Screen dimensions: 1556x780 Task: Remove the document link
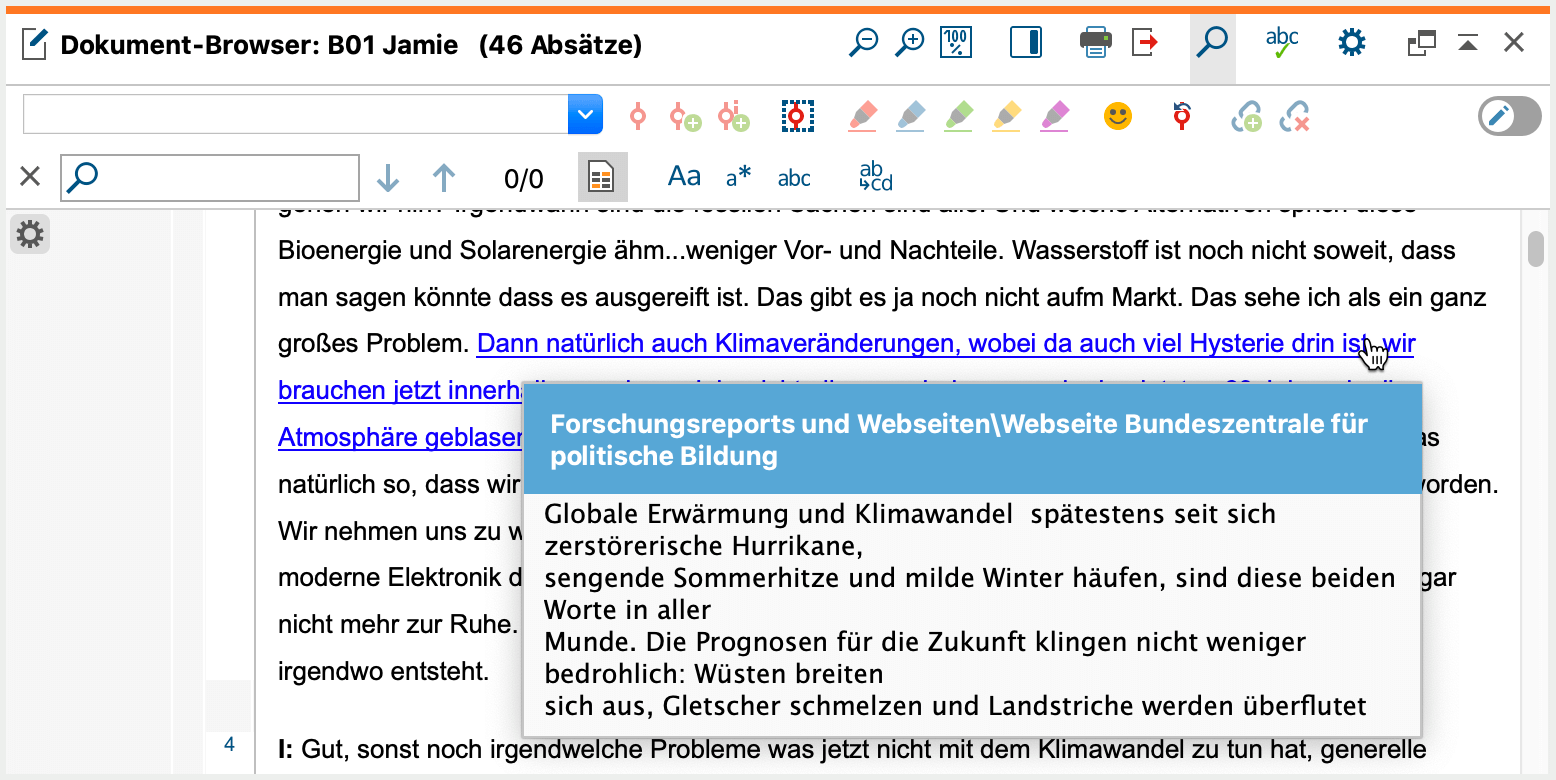(1295, 118)
